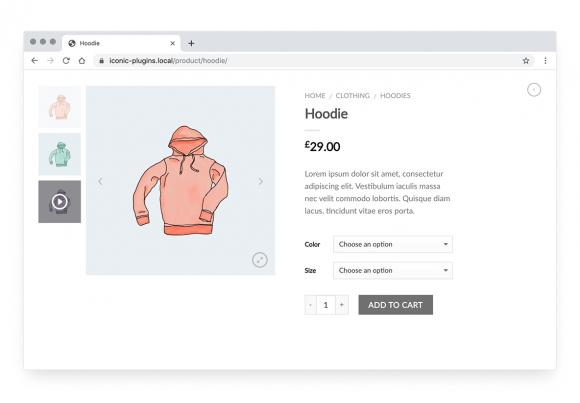Increase quantity with the plus button
This screenshot has width=580, height=403.
pos(342,305)
